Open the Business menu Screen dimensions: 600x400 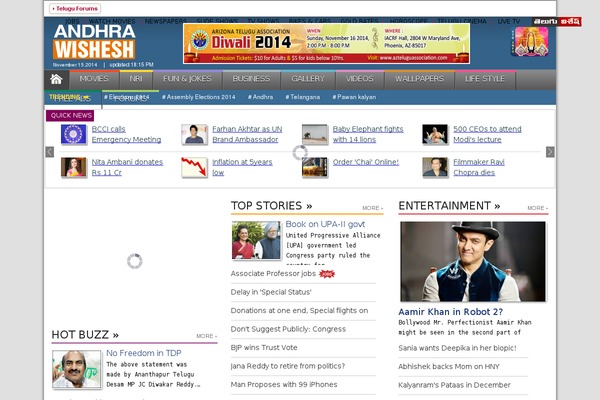pos(251,79)
